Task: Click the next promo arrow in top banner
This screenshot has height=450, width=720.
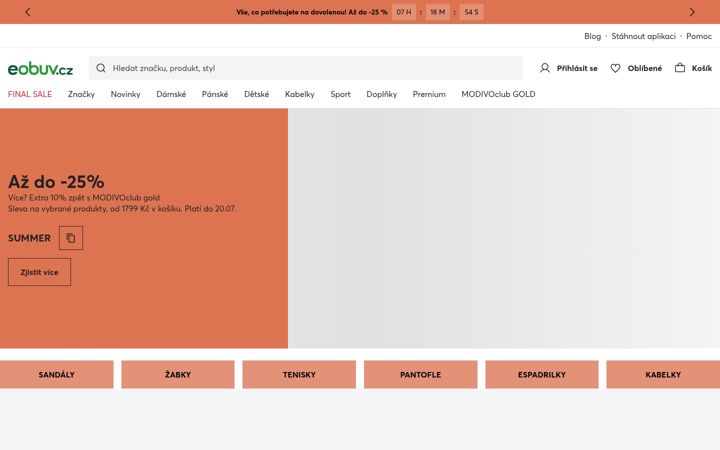Action: (x=692, y=12)
